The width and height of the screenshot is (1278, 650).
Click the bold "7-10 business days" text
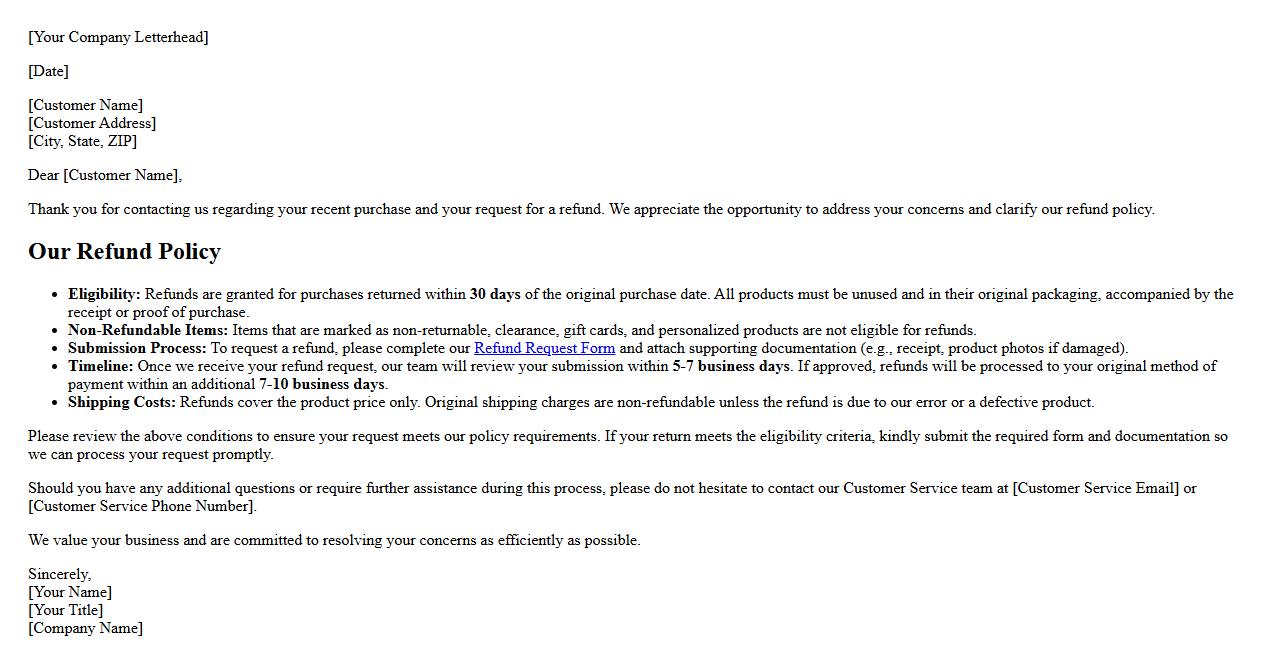[322, 384]
